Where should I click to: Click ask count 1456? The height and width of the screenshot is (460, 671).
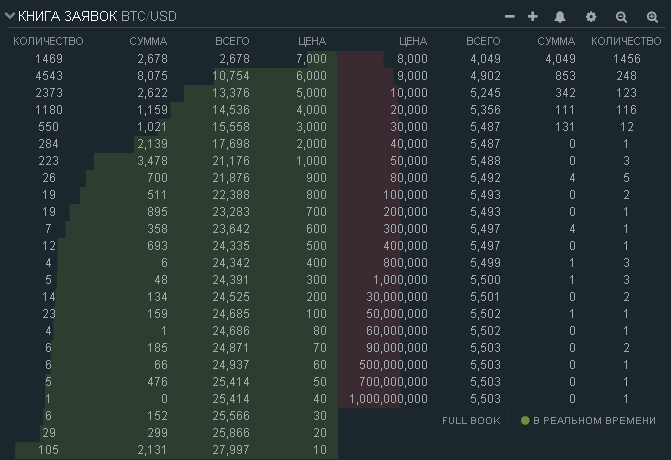click(626, 59)
